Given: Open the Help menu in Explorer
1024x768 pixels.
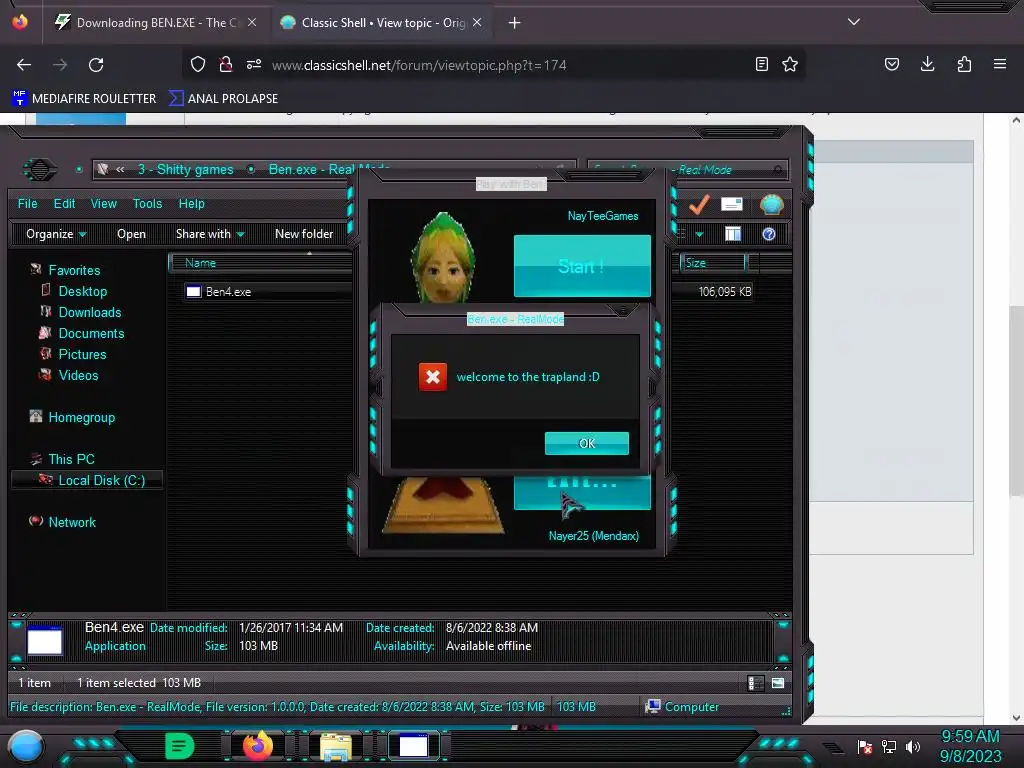Looking at the screenshot, I should [x=191, y=204].
